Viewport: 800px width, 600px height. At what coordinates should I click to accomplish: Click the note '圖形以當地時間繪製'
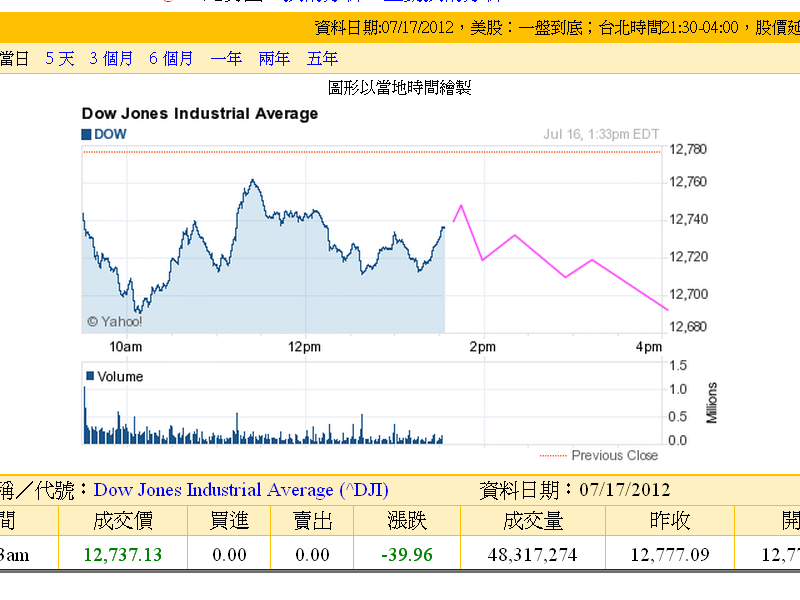[x=399, y=88]
